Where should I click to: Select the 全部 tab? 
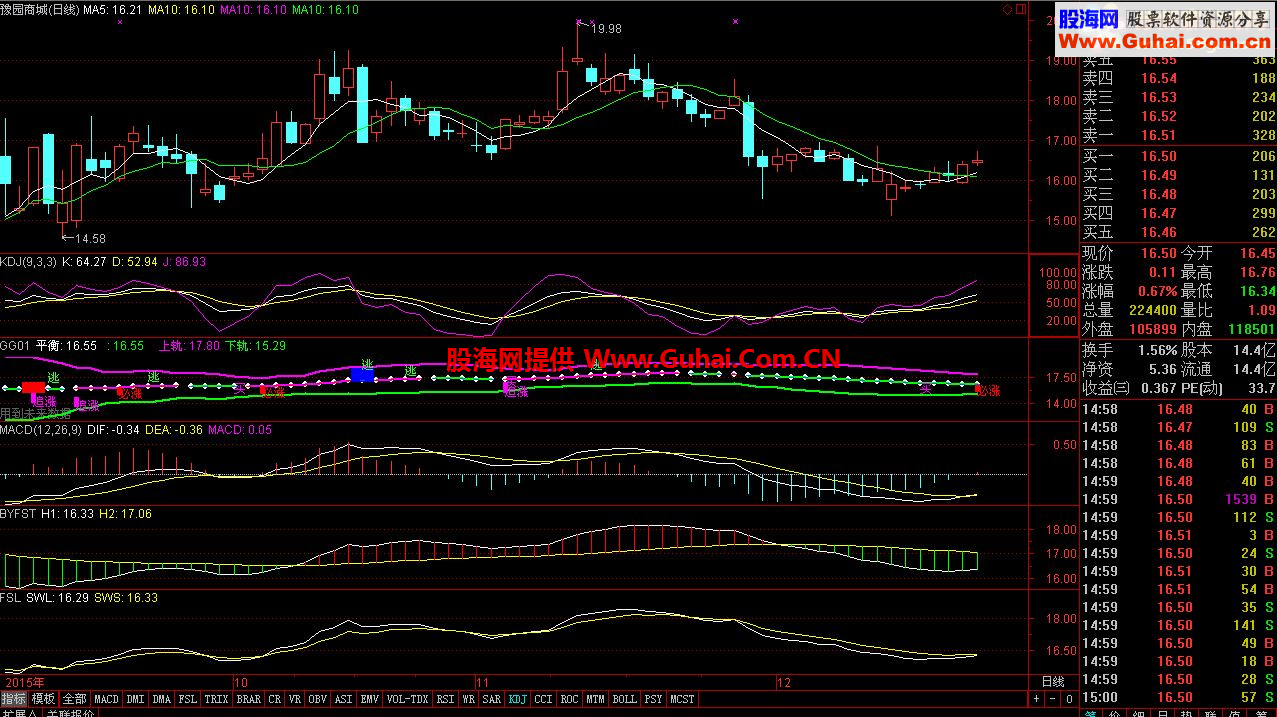point(74,699)
